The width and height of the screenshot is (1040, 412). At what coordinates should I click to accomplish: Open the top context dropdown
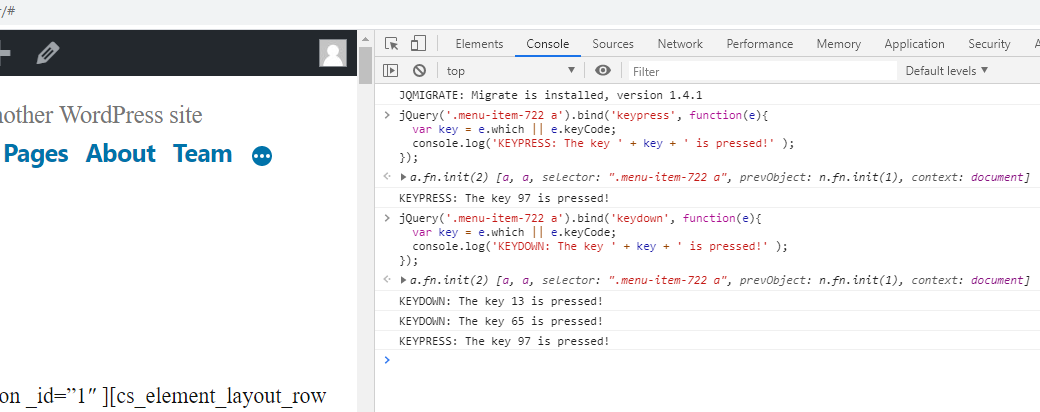click(x=510, y=70)
